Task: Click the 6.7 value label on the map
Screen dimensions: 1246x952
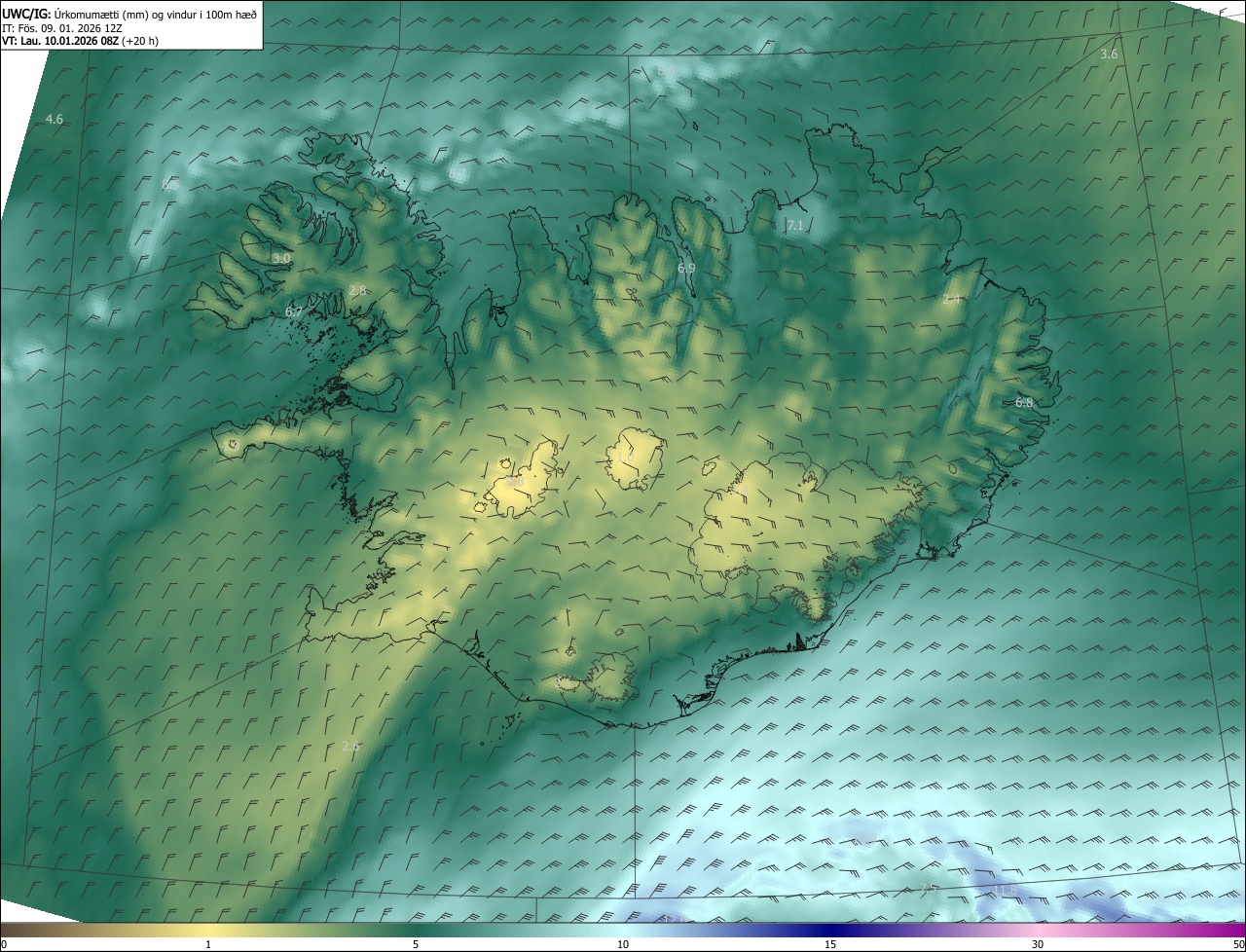Action: [294, 312]
